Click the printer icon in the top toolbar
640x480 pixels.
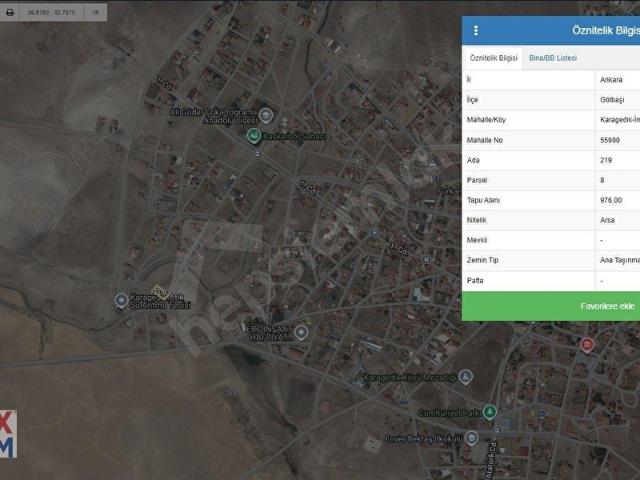(10, 13)
